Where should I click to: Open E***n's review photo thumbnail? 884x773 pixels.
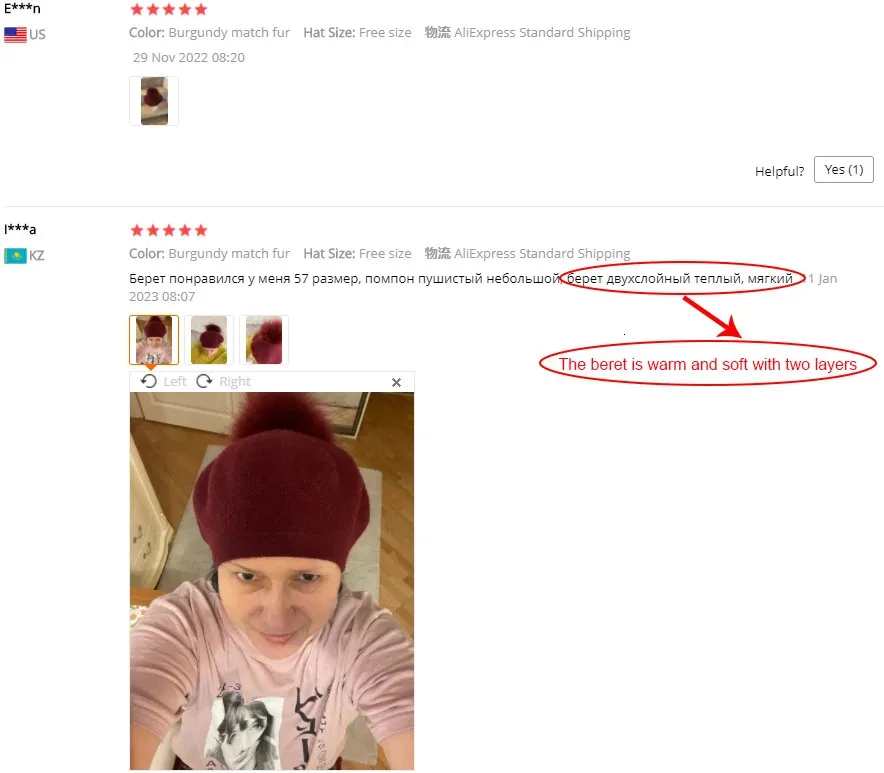pos(154,101)
